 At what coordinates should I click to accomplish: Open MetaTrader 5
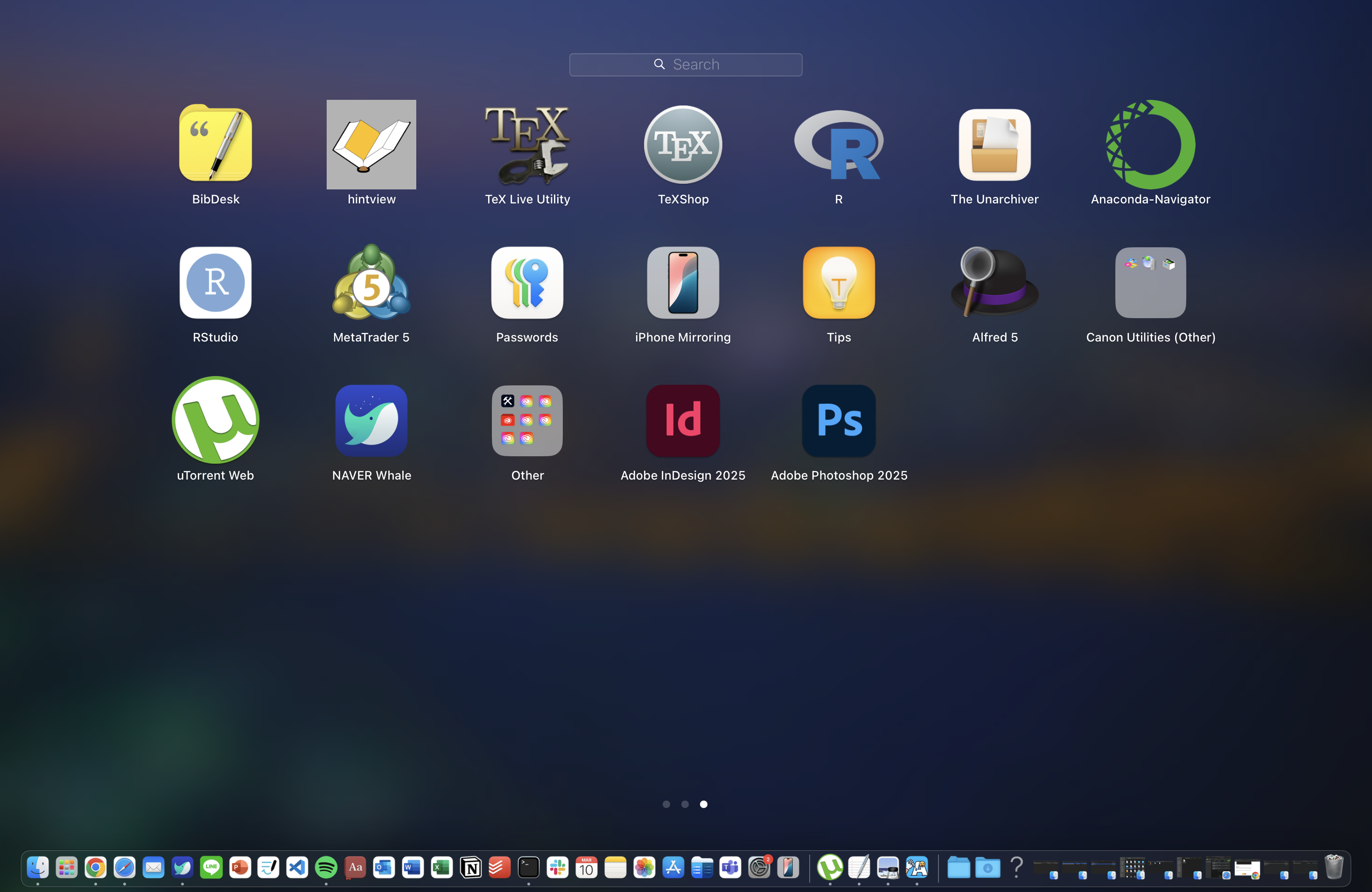371,282
